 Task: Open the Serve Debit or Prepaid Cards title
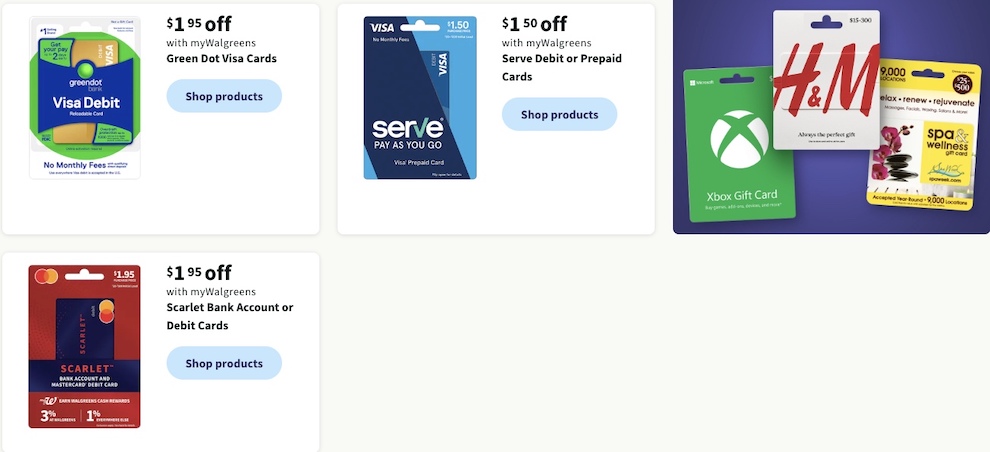tap(562, 68)
